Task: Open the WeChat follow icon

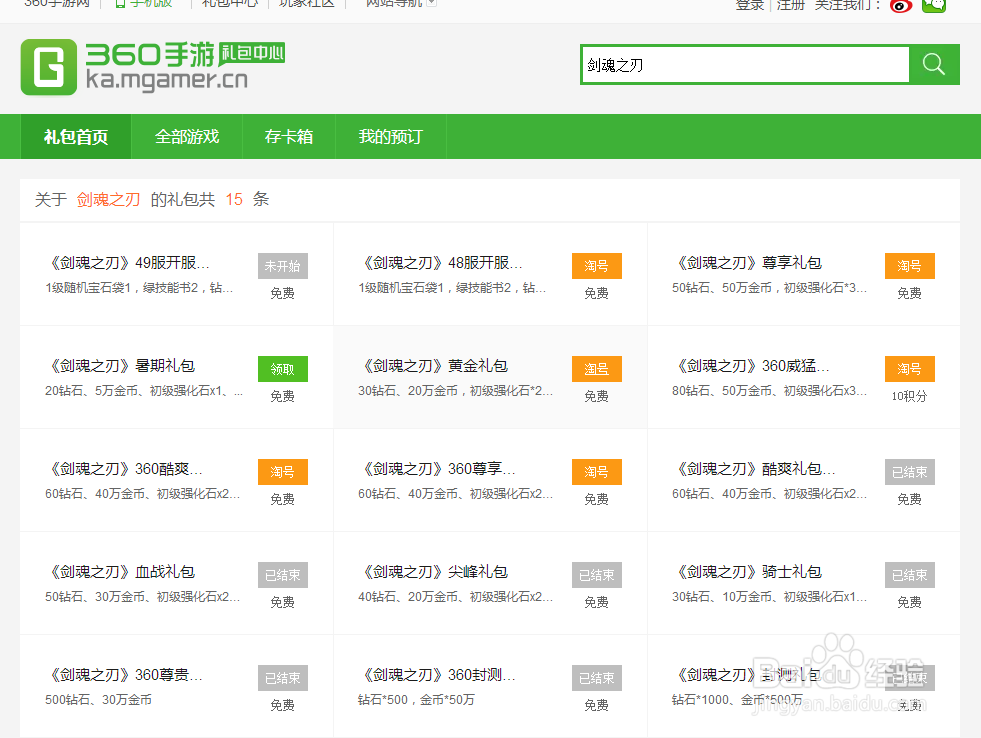Action: 934,6
